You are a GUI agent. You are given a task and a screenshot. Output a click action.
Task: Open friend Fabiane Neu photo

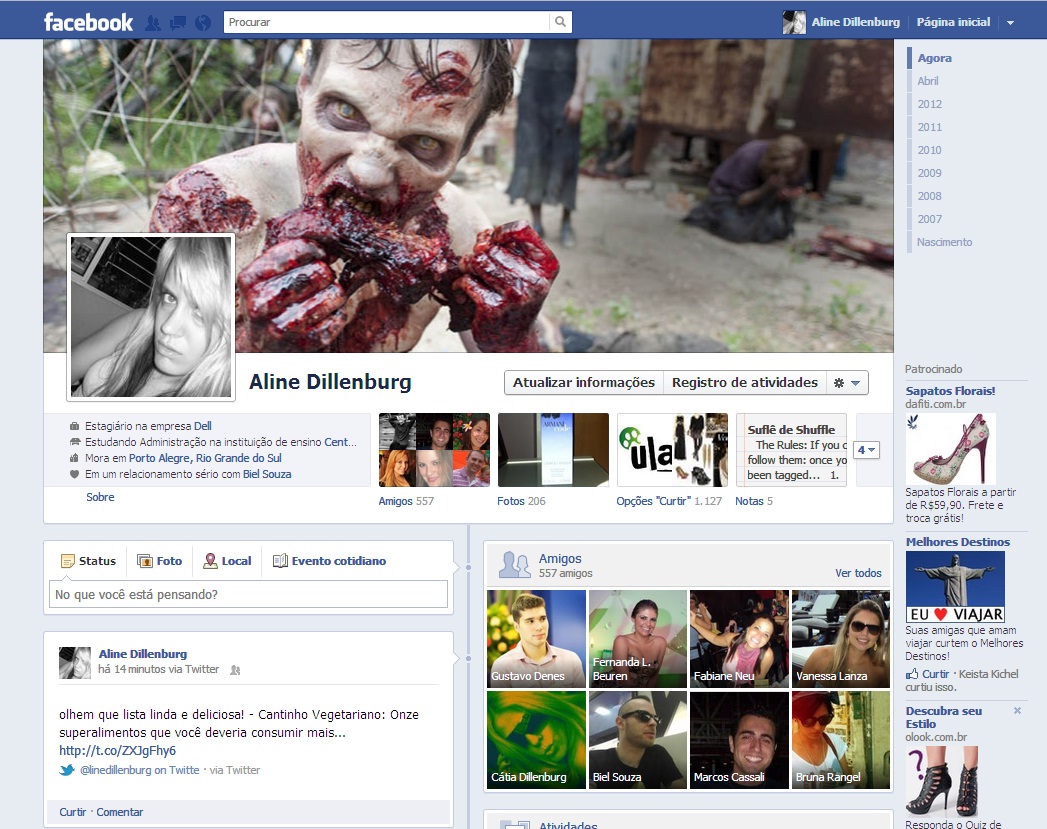click(739, 639)
